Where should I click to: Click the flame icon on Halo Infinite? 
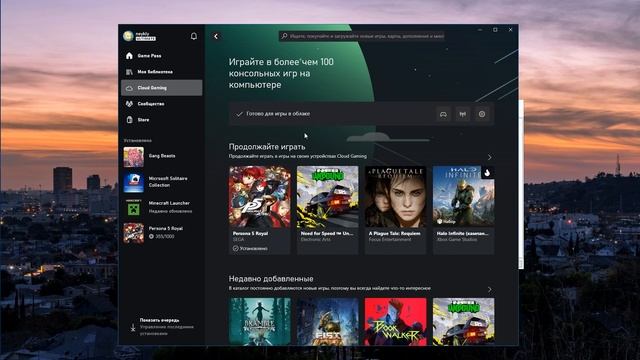[487, 173]
